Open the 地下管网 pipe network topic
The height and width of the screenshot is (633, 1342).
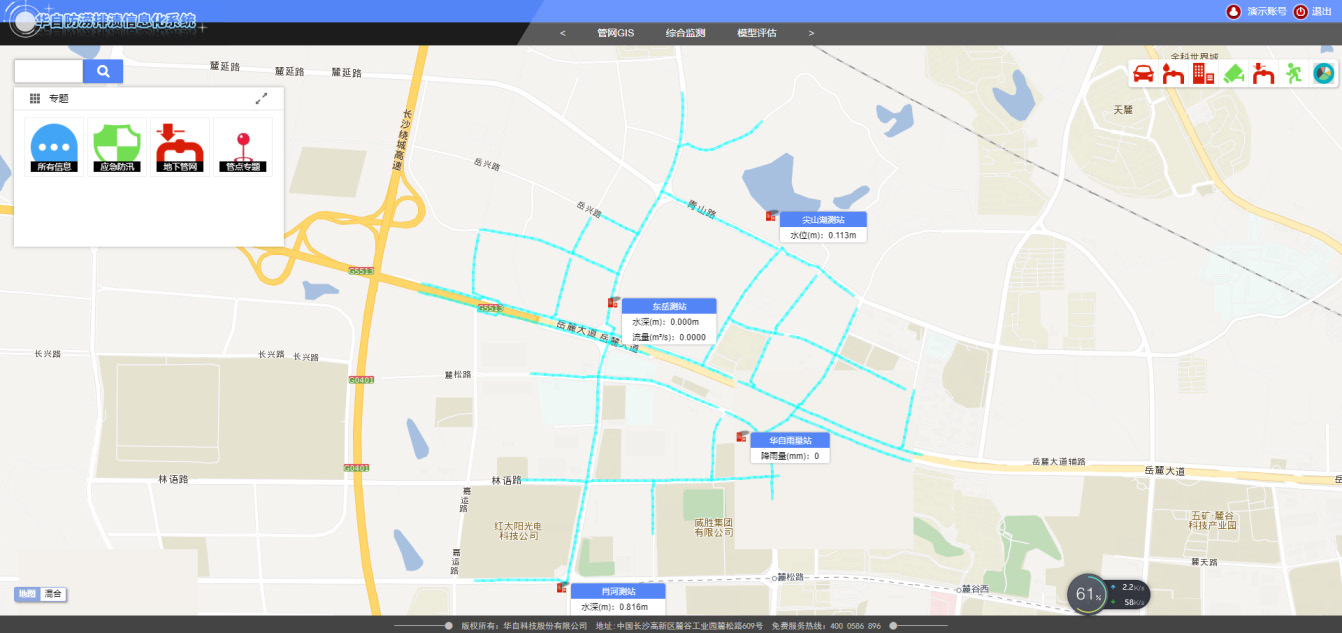[180, 147]
